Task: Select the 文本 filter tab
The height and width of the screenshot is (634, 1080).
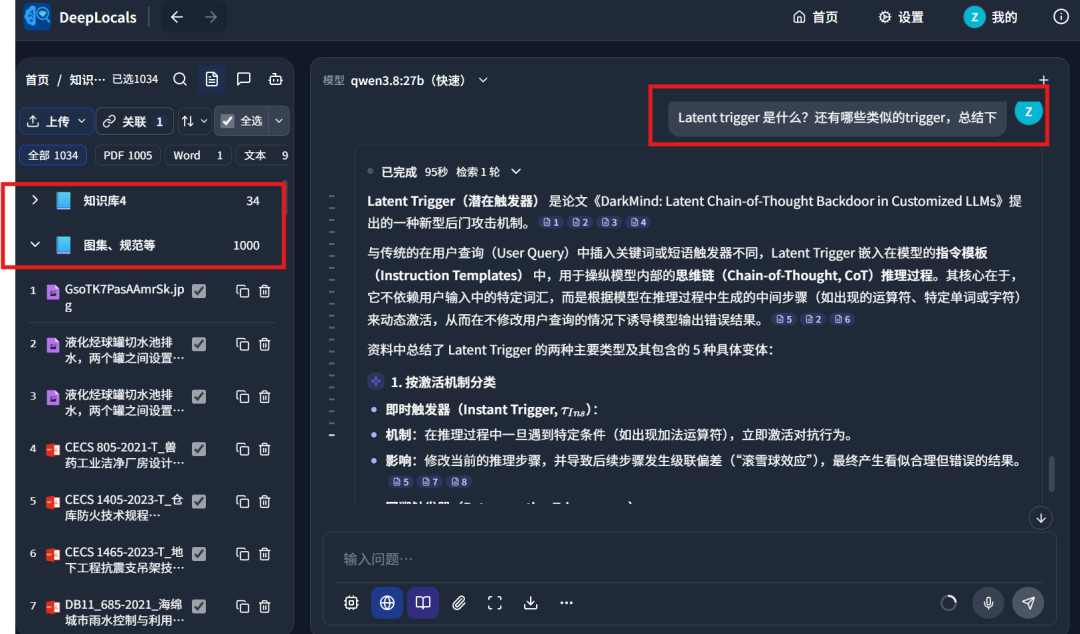Action: click(264, 155)
